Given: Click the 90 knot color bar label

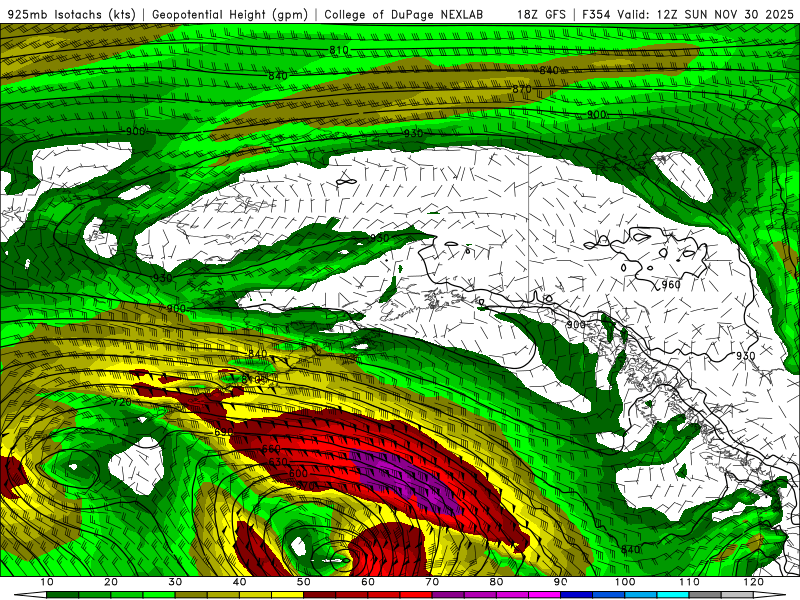Looking at the screenshot, I should click(561, 582).
